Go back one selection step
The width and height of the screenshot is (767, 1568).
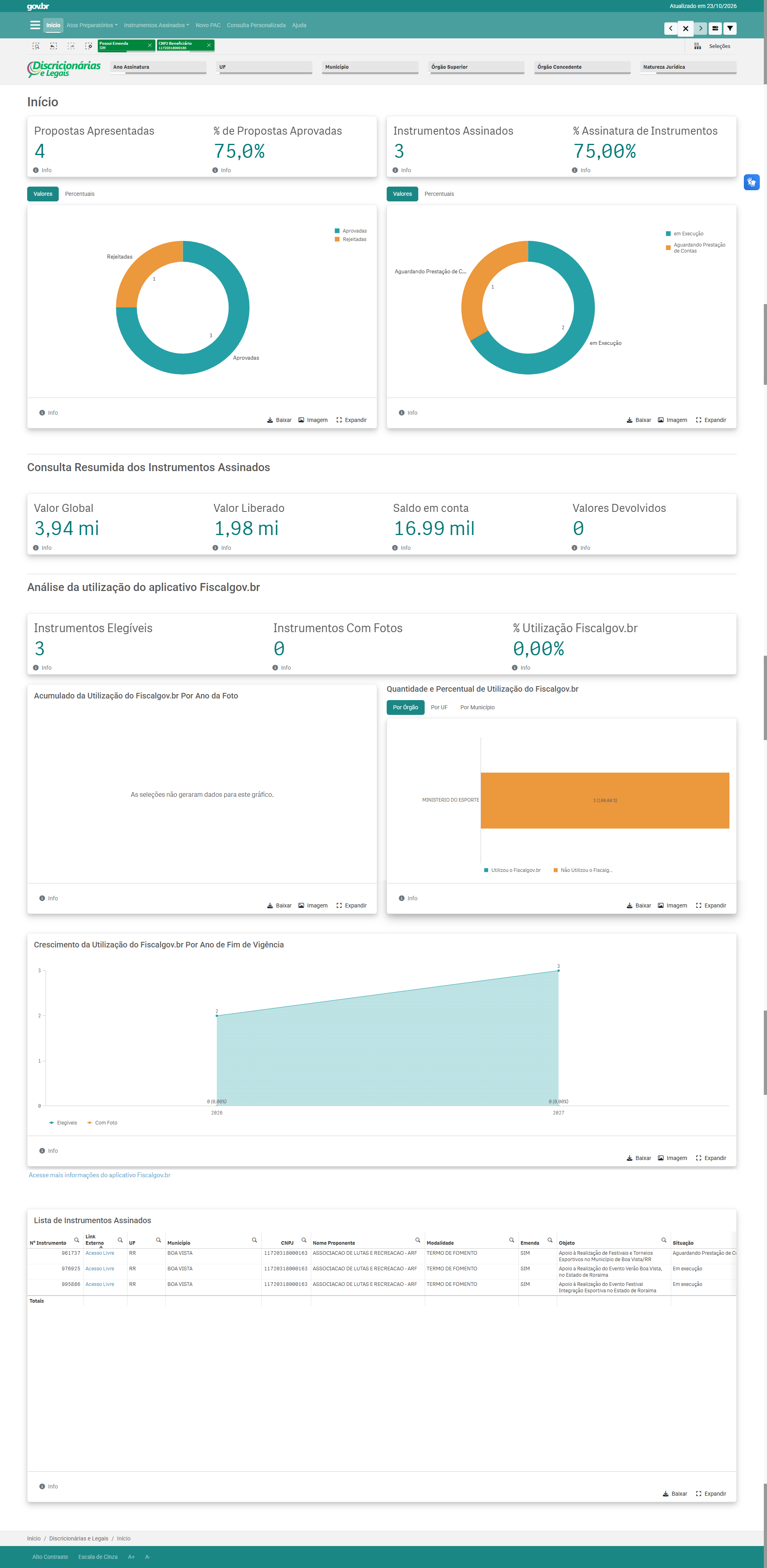click(x=671, y=28)
